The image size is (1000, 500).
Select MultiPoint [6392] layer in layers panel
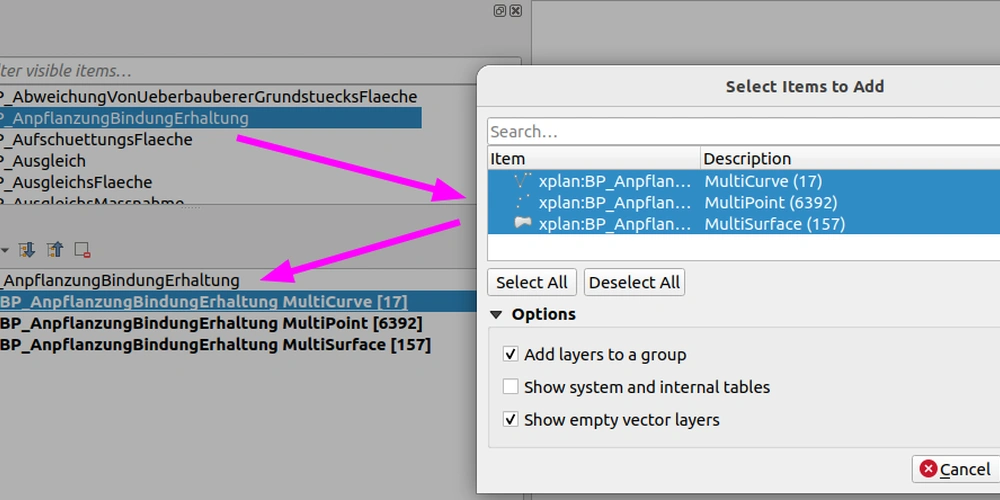[x=211, y=323]
